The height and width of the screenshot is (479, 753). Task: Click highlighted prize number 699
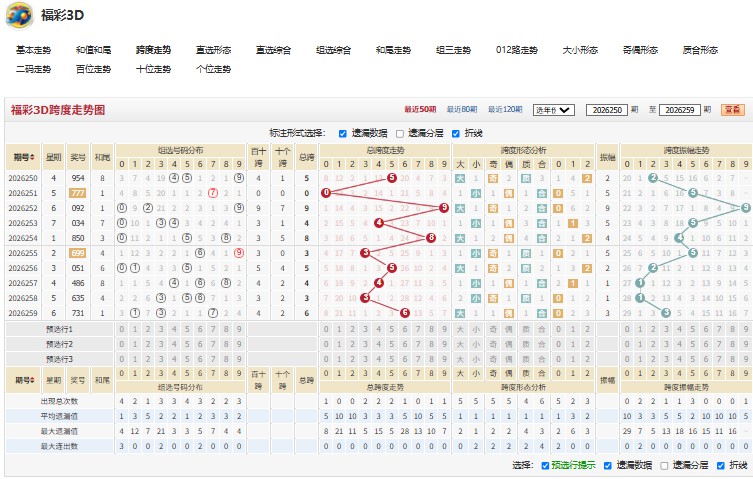click(78, 253)
